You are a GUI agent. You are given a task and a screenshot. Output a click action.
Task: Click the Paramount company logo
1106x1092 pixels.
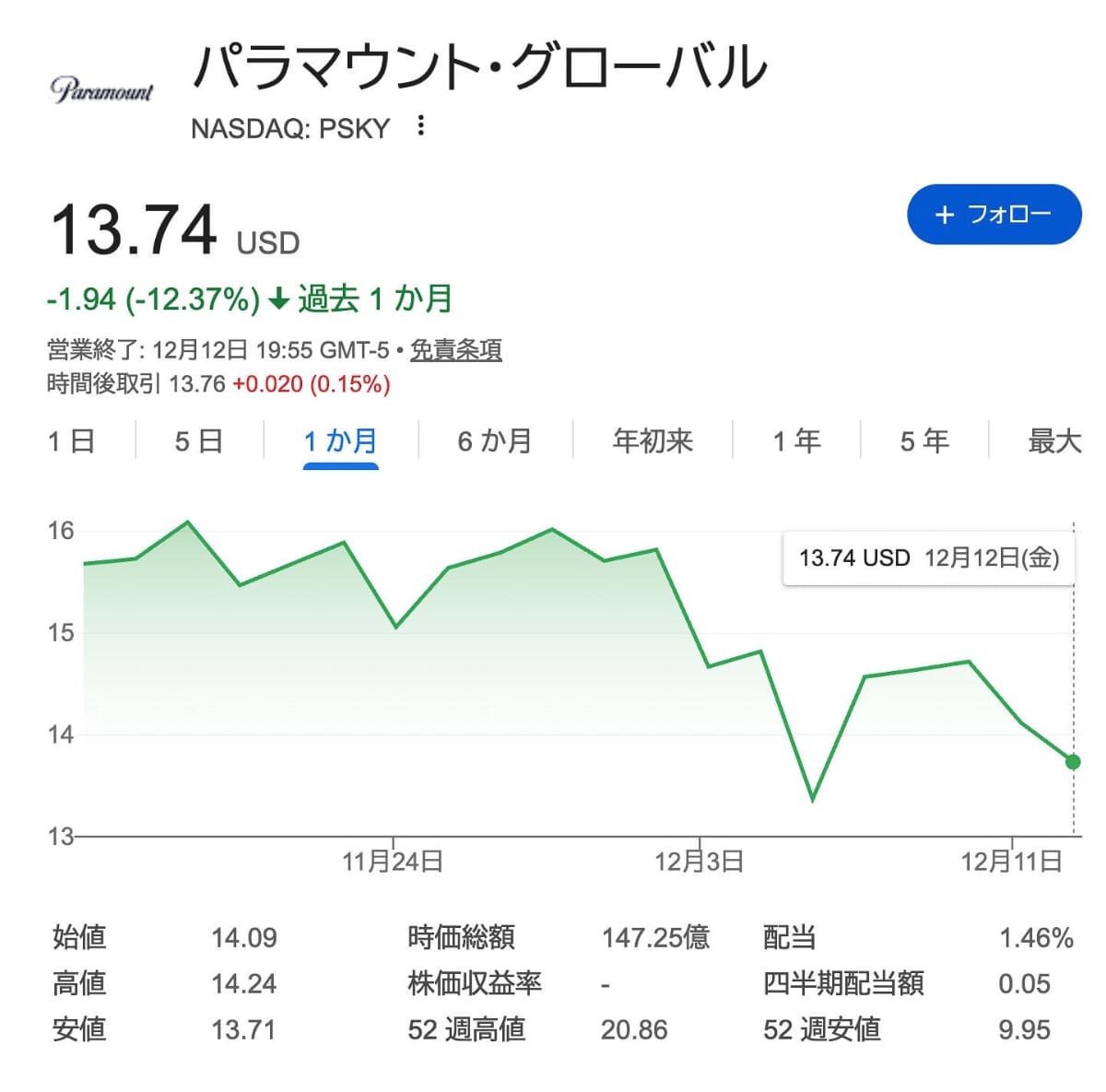tap(103, 88)
